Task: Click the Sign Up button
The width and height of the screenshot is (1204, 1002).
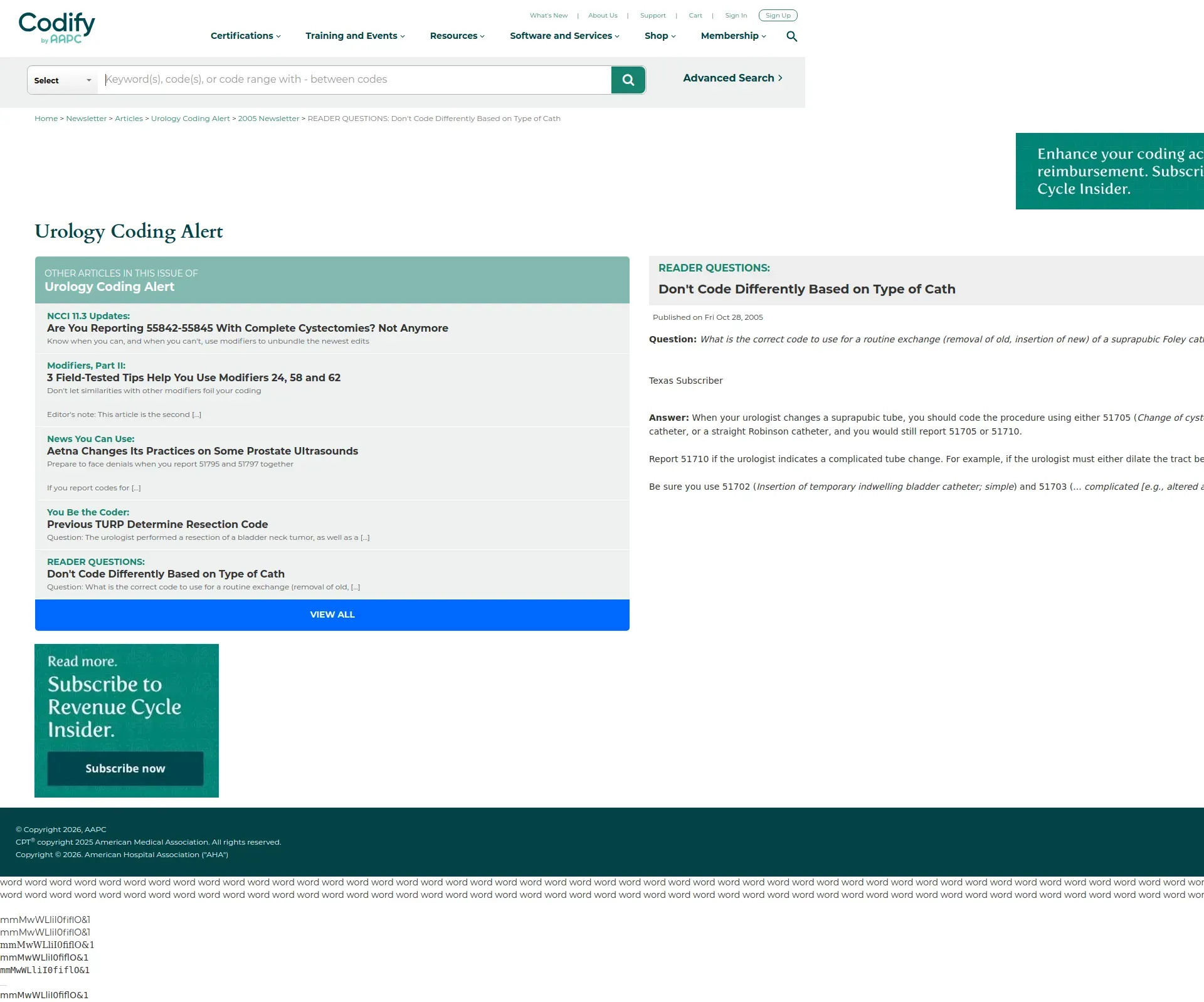Action: [778, 16]
